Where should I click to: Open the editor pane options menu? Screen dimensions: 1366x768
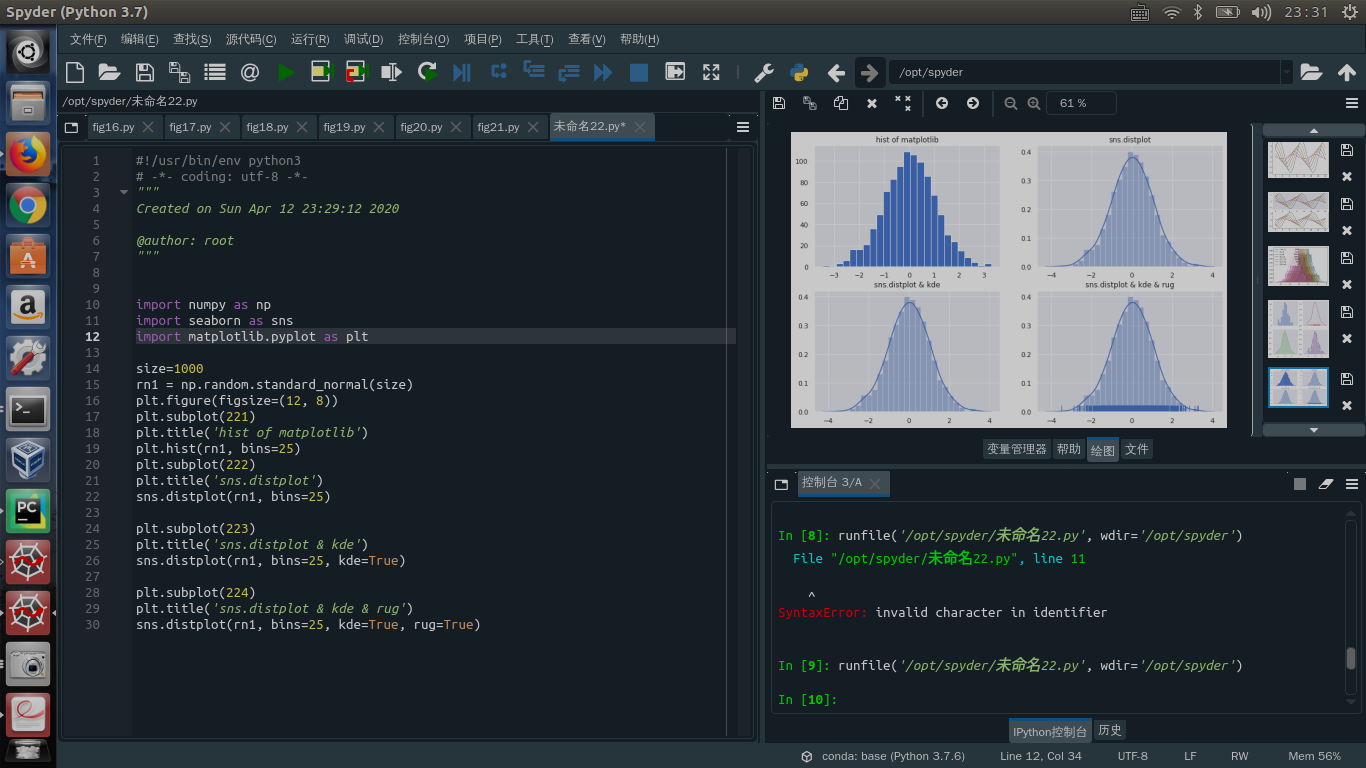743,127
